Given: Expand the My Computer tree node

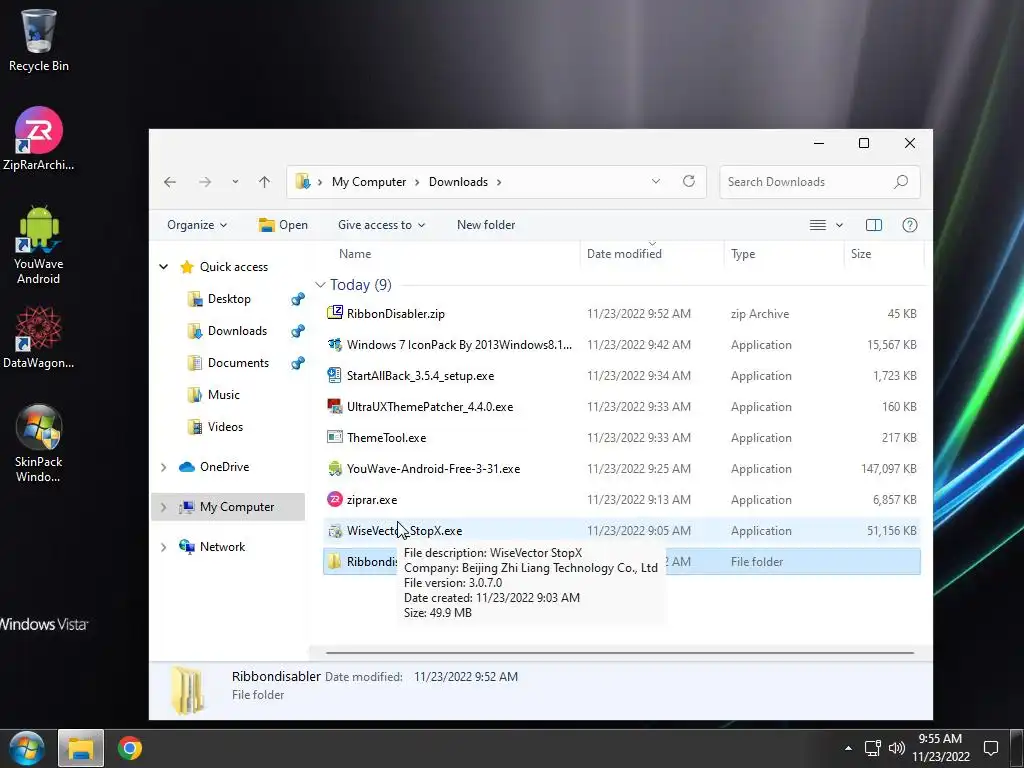Looking at the screenshot, I should point(164,507).
